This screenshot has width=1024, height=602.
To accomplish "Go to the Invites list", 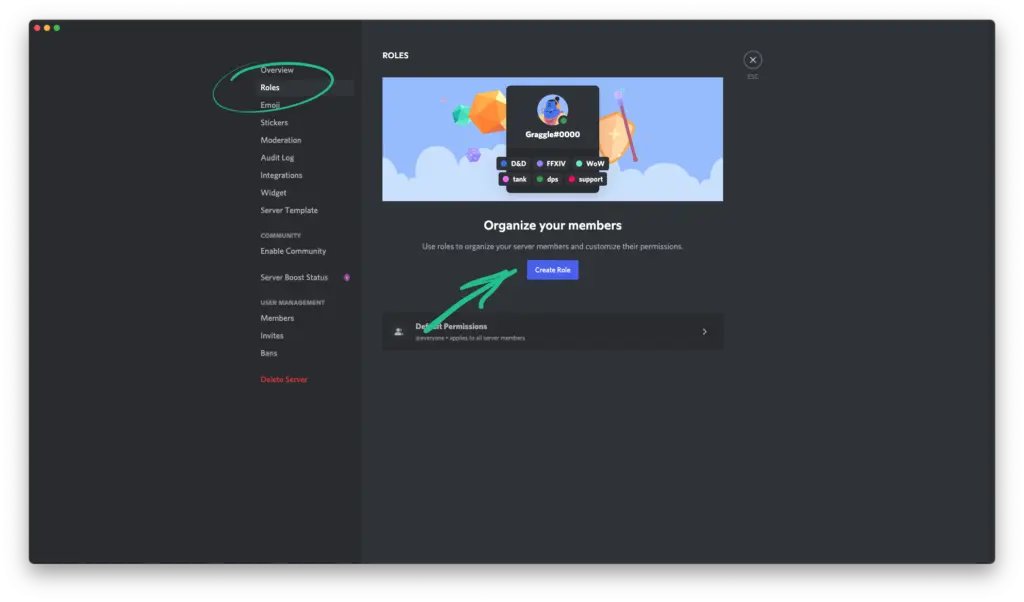I will [x=272, y=336].
